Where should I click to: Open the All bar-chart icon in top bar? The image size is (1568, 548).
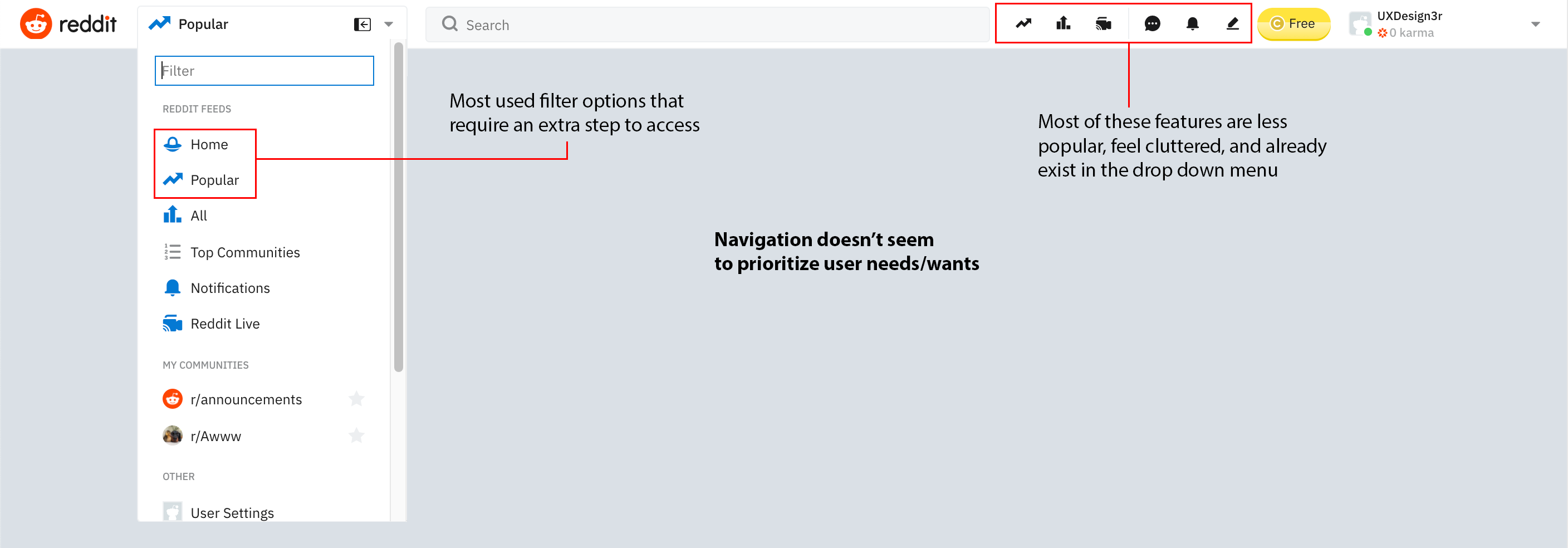[x=1064, y=24]
